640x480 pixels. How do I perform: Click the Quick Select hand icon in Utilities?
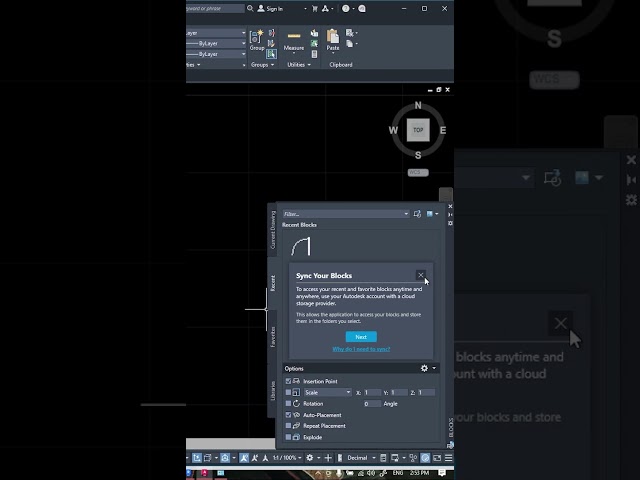click(314, 33)
